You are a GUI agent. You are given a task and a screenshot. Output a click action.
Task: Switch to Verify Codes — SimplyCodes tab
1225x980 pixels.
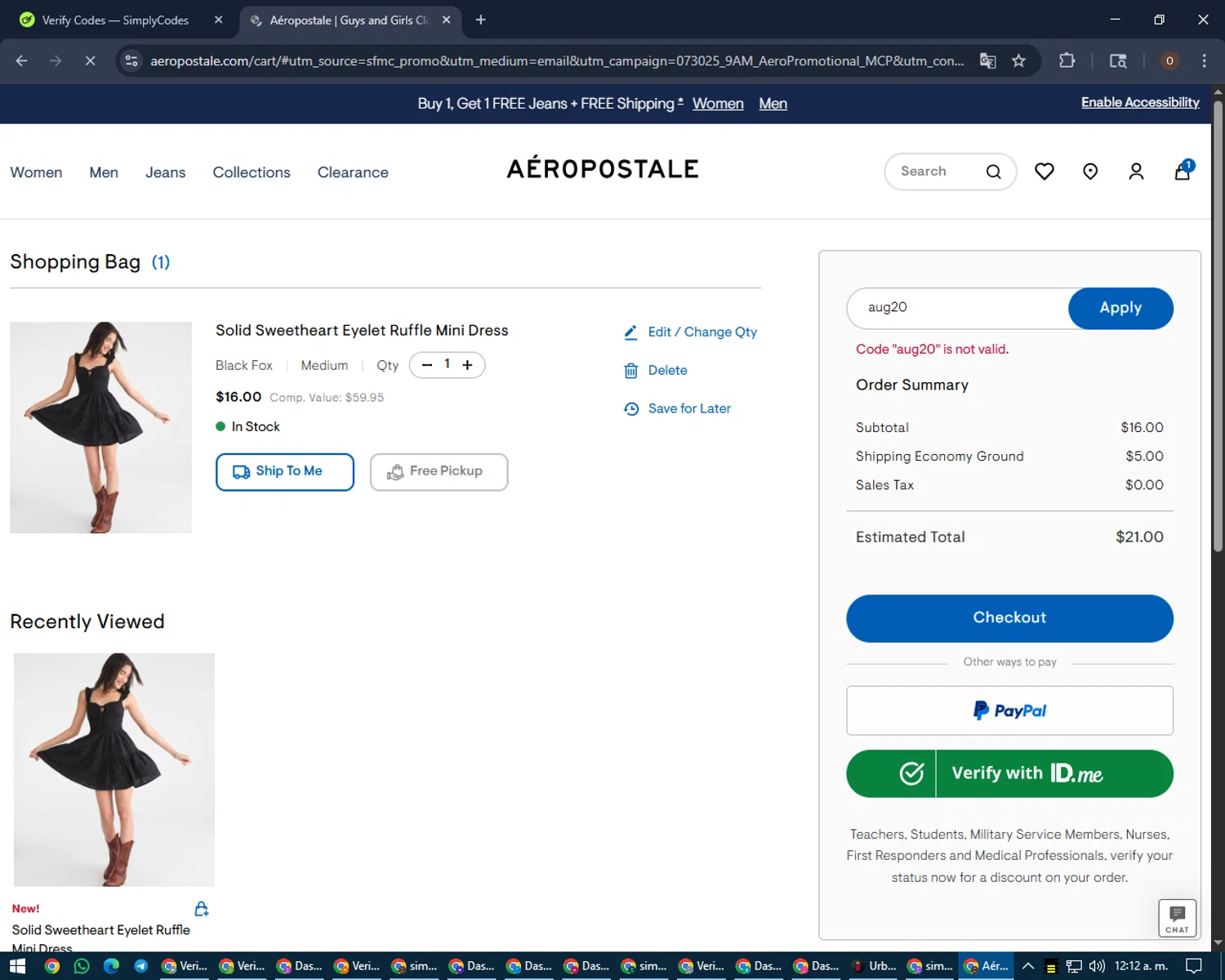[114, 20]
